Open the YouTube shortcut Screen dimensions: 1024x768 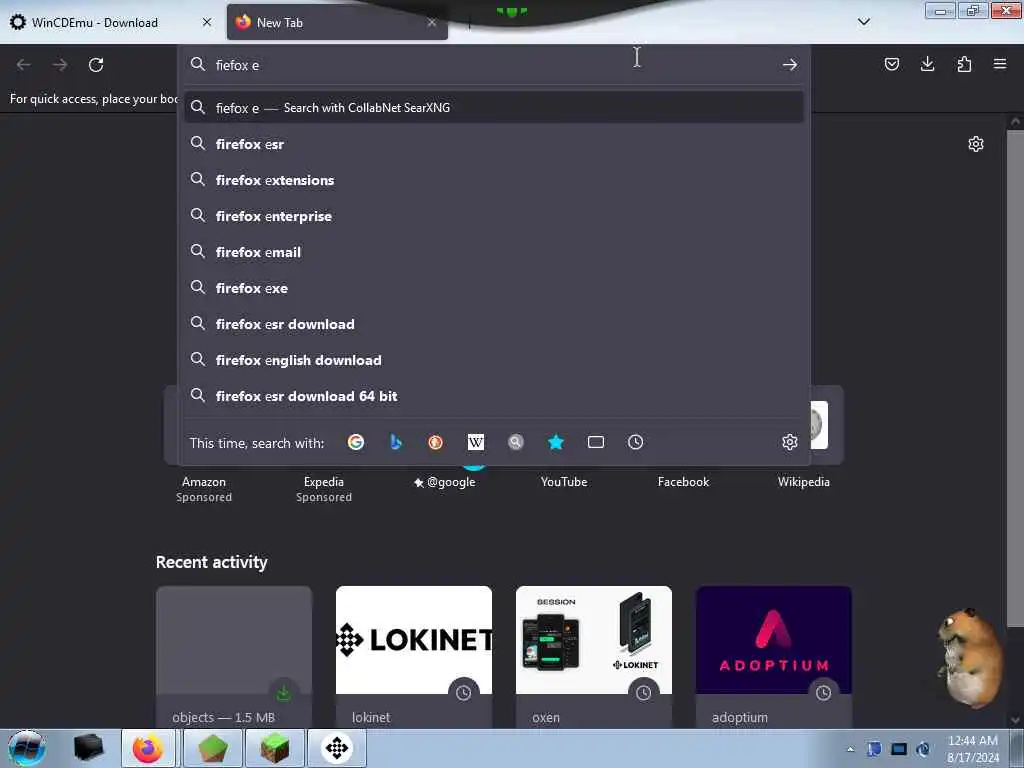[564, 481]
